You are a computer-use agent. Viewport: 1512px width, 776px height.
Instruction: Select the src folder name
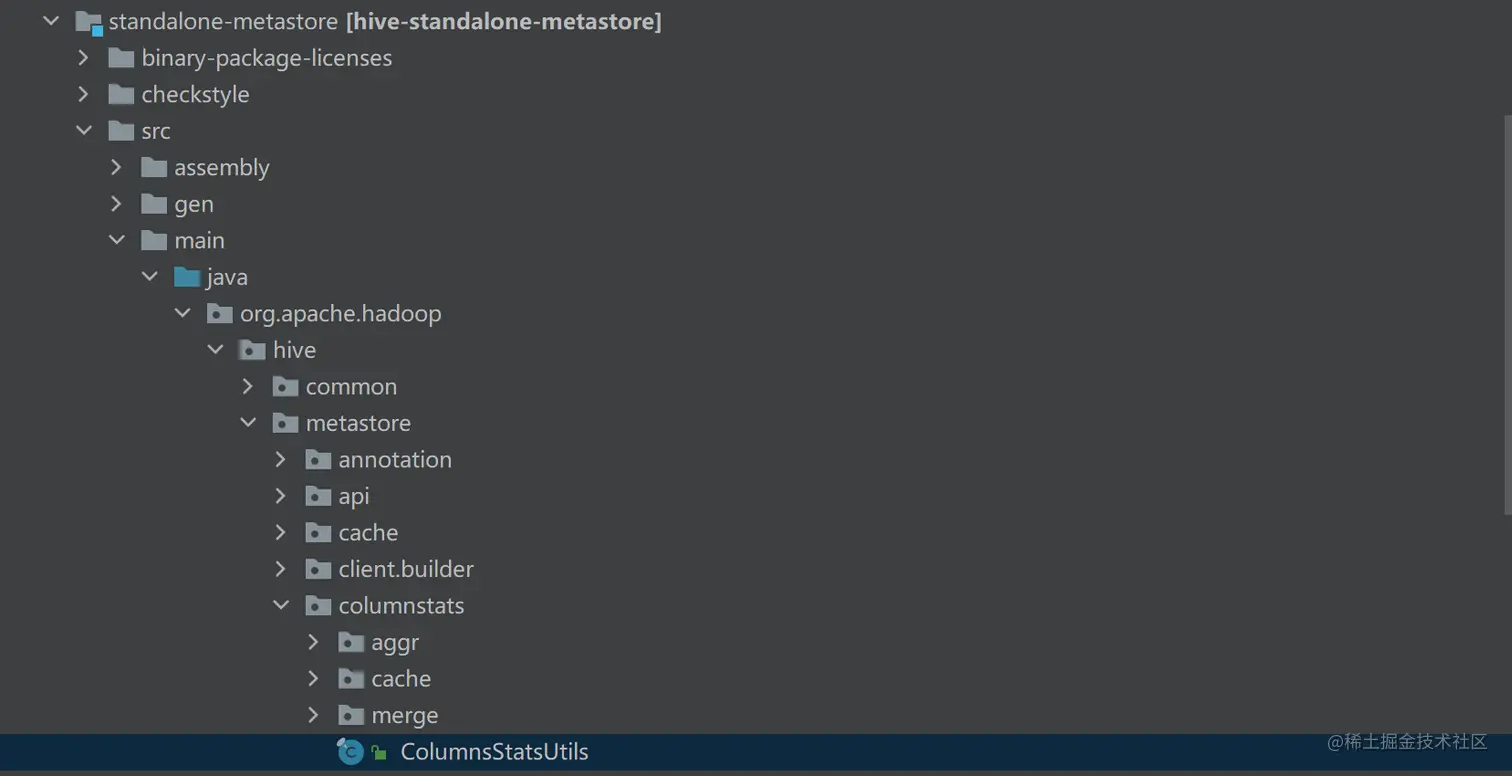[x=156, y=131]
